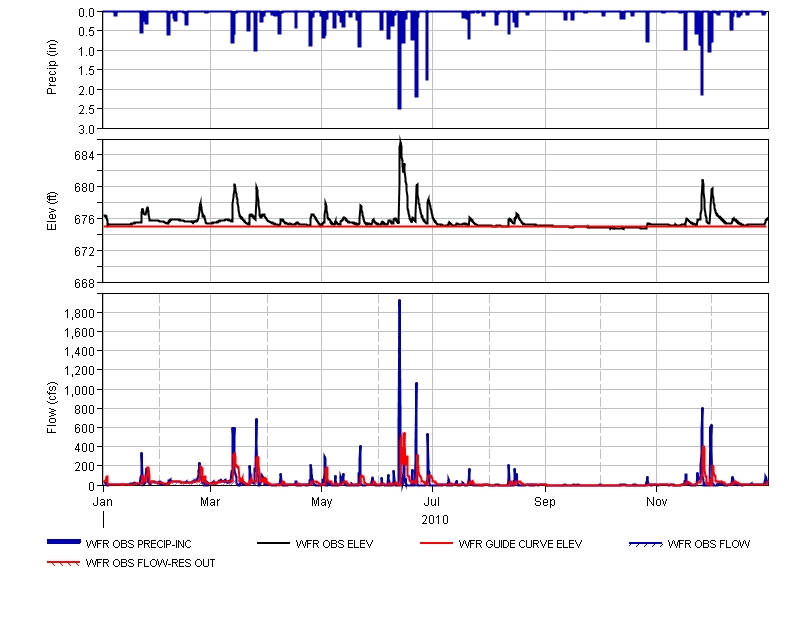This screenshot has height=627, width=800.
Task: Select the blue hatched OBS FLOW legend sample
Action: [645, 544]
